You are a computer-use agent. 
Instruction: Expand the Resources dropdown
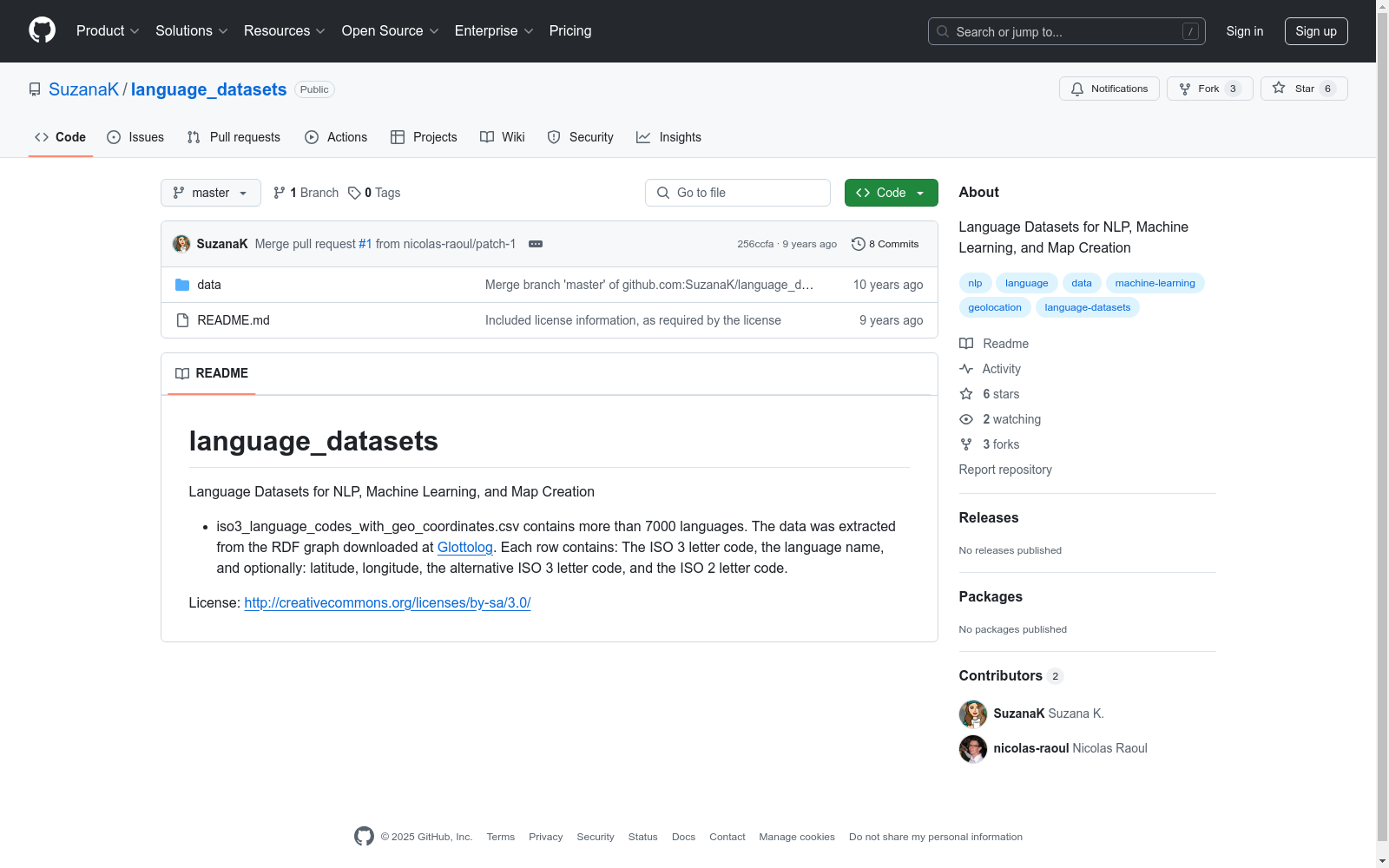(285, 31)
